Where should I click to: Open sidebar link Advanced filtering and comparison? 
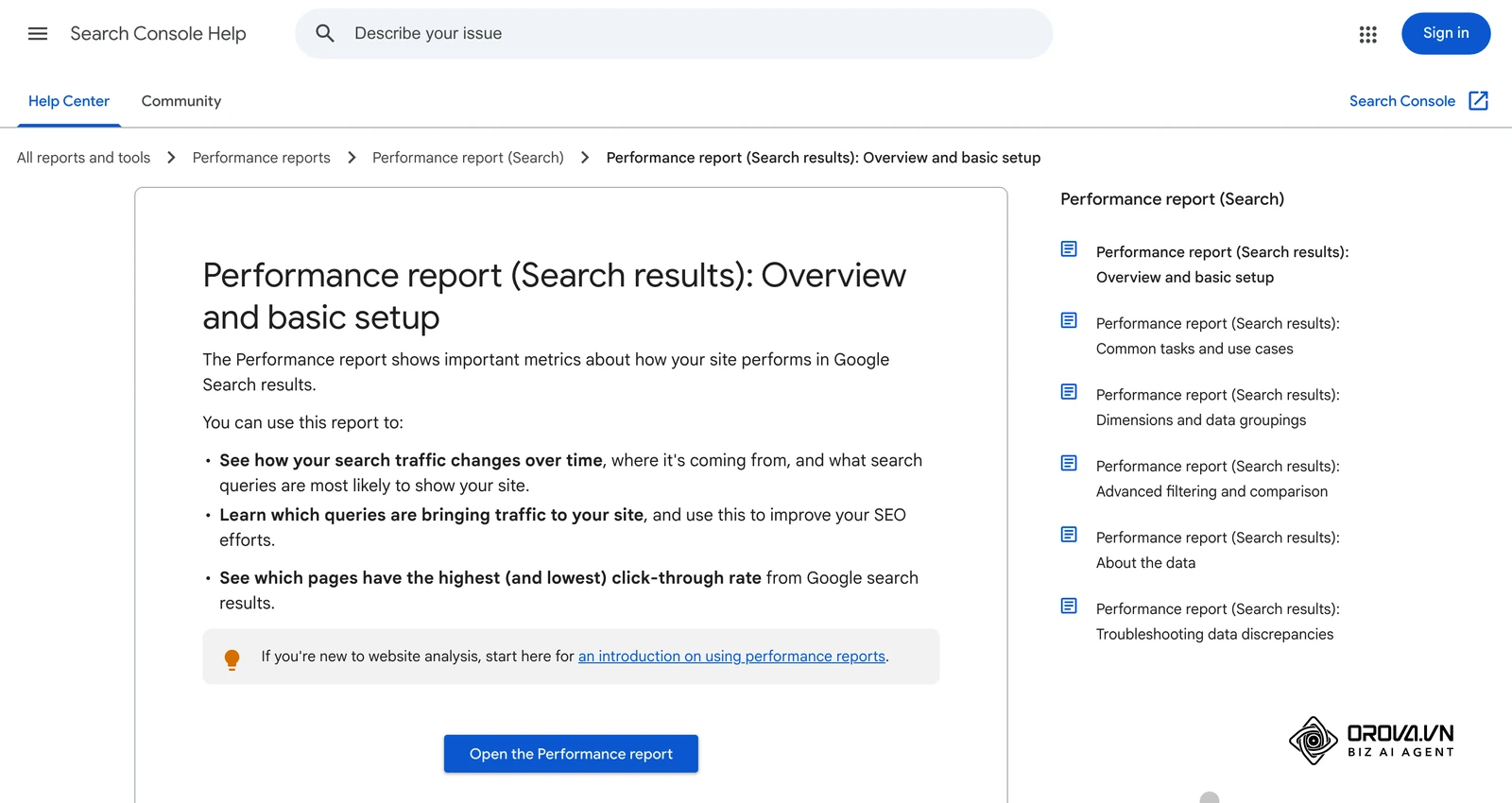(x=1218, y=479)
